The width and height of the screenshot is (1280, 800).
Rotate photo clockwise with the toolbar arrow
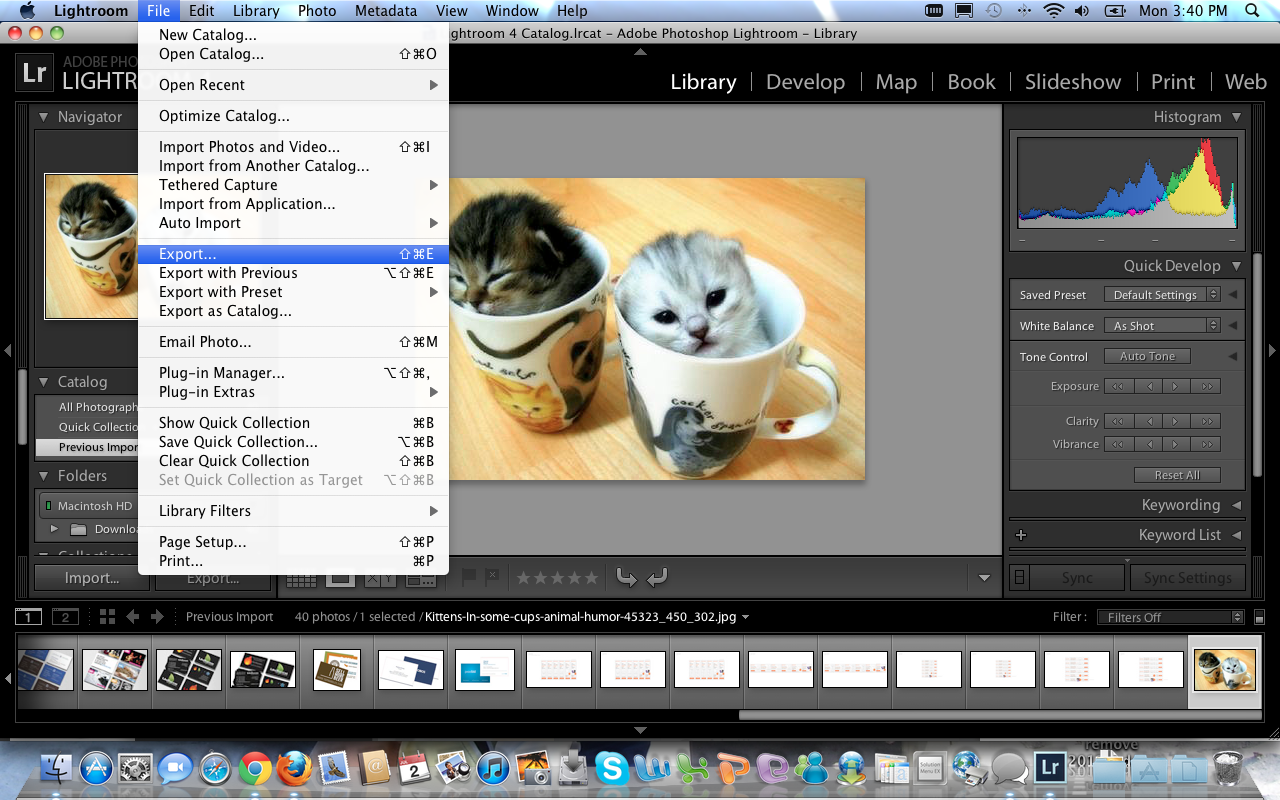[x=657, y=577]
